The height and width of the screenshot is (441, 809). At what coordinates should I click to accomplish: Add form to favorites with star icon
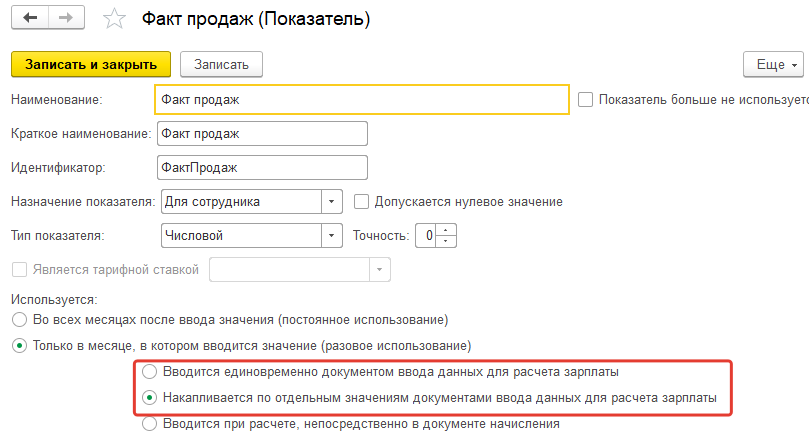click(x=116, y=19)
